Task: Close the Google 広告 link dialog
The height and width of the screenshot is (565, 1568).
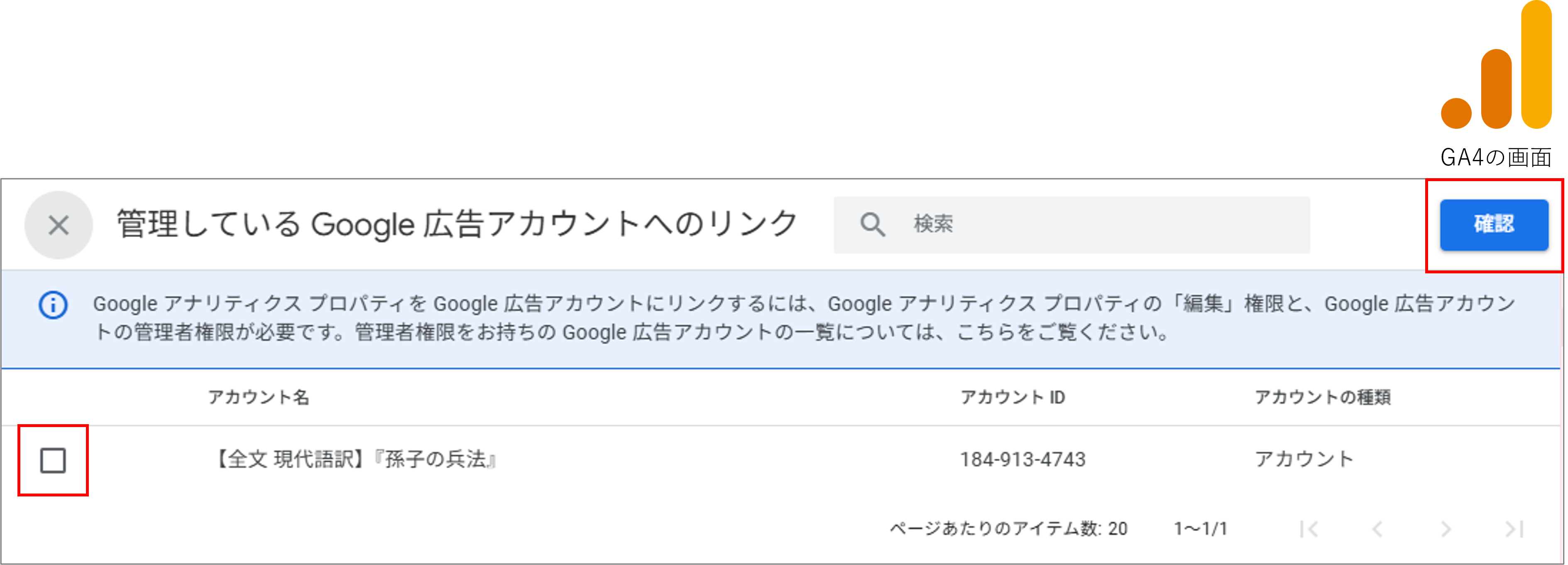Action: click(x=59, y=225)
